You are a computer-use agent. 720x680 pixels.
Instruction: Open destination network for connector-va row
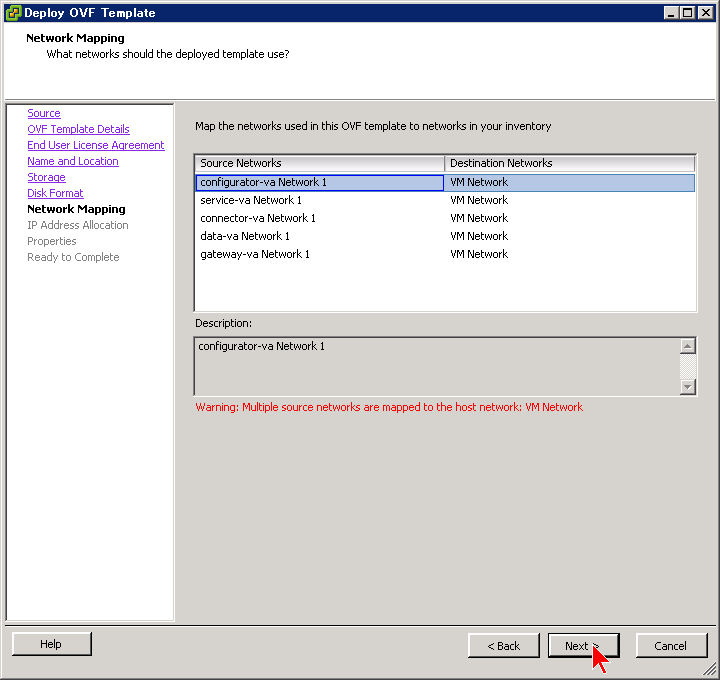click(569, 218)
